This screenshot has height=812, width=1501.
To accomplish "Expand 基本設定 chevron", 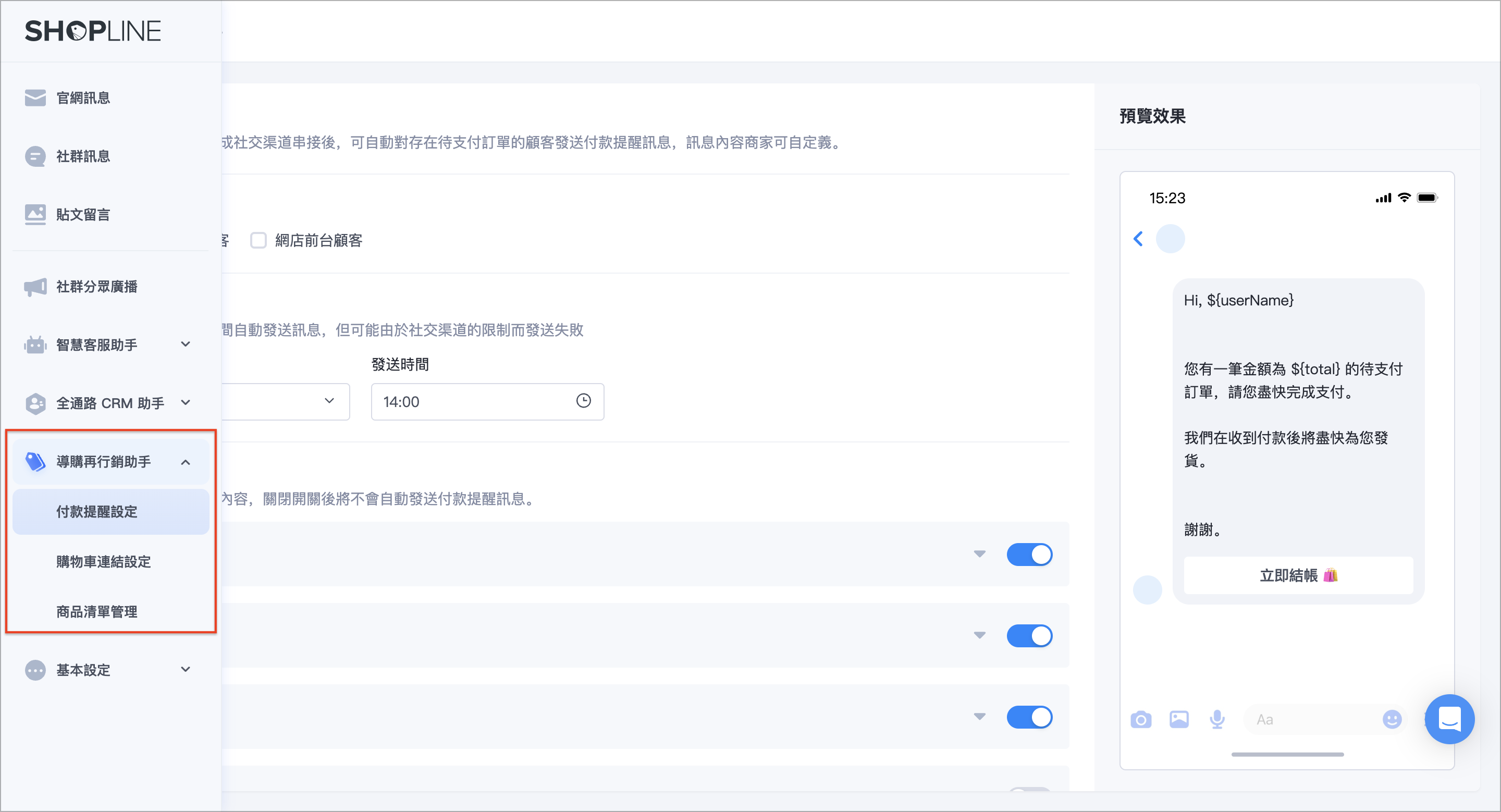I will point(186,669).
